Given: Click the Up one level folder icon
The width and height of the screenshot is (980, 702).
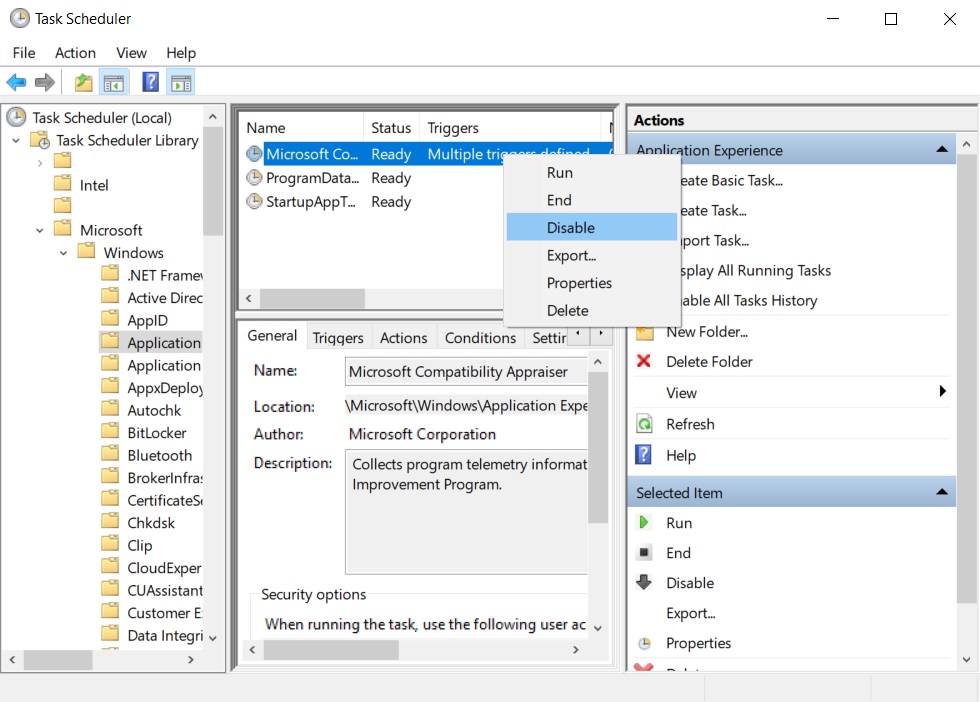Looking at the screenshot, I should click(x=83, y=82).
